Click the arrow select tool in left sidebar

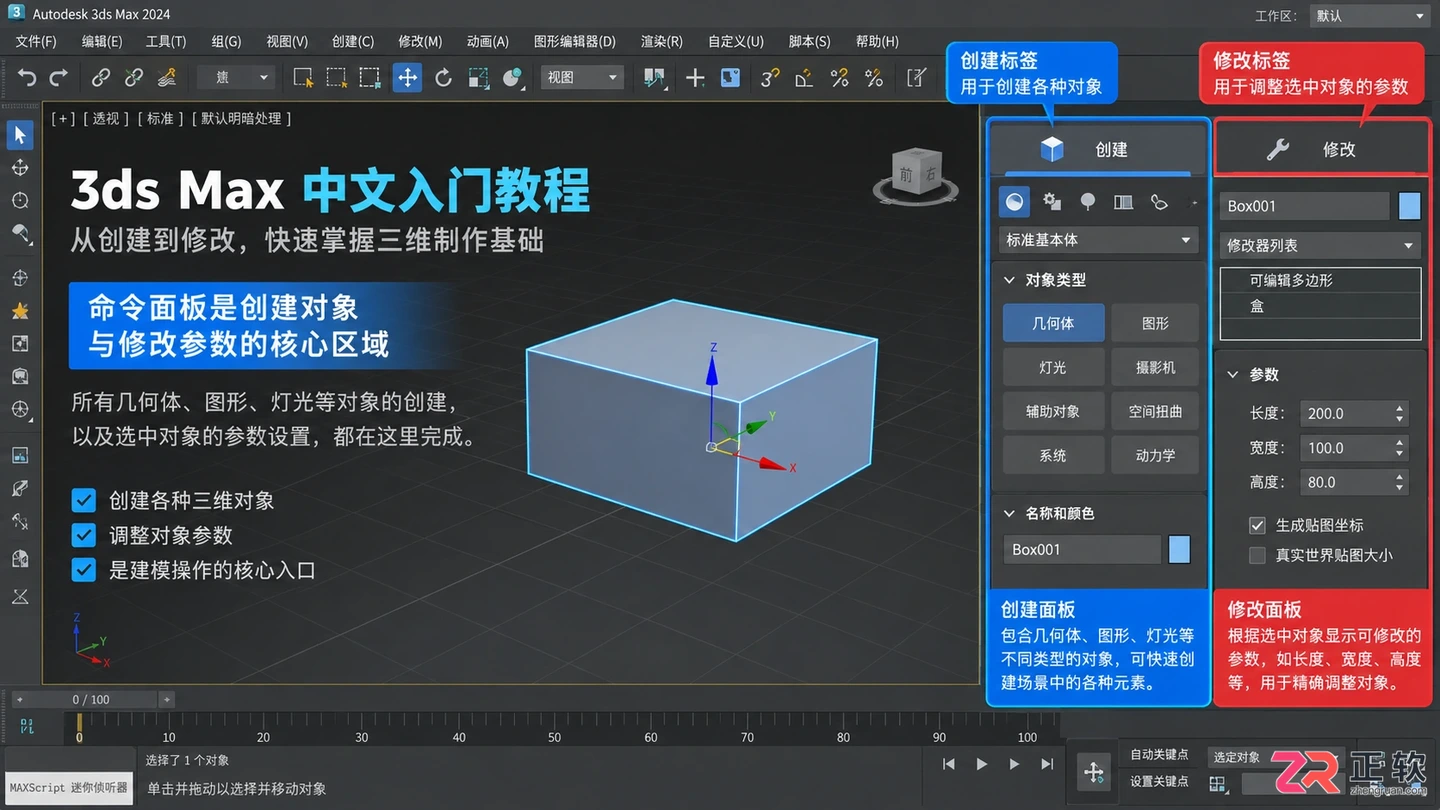20,135
